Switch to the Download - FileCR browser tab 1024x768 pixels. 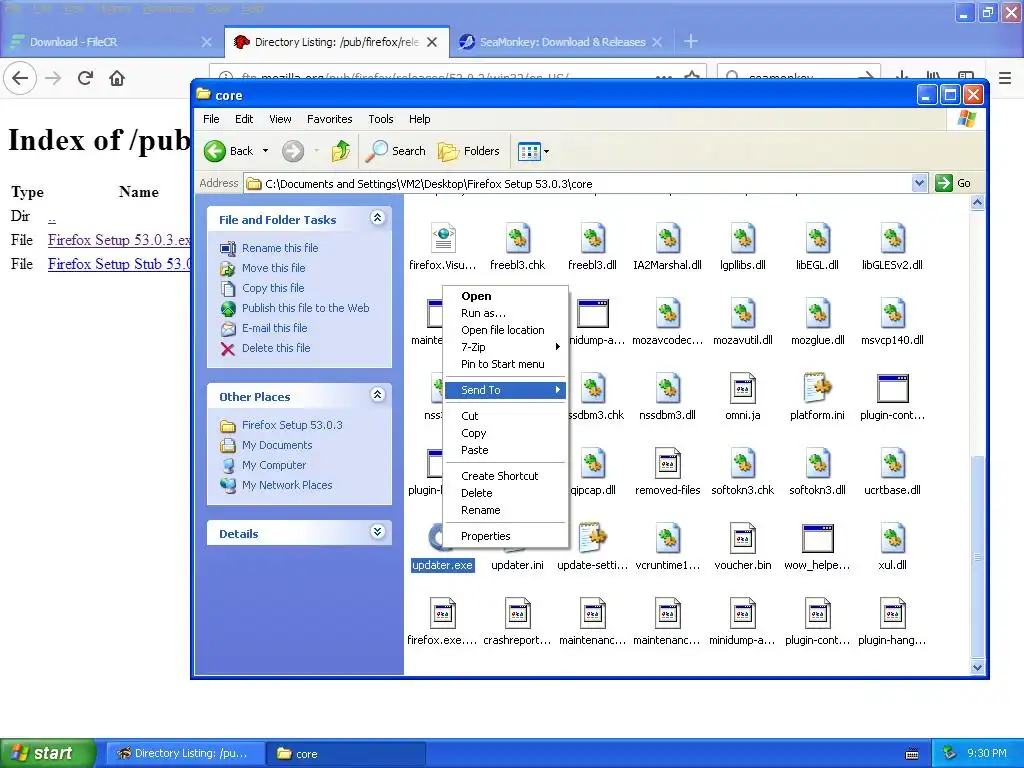point(111,42)
